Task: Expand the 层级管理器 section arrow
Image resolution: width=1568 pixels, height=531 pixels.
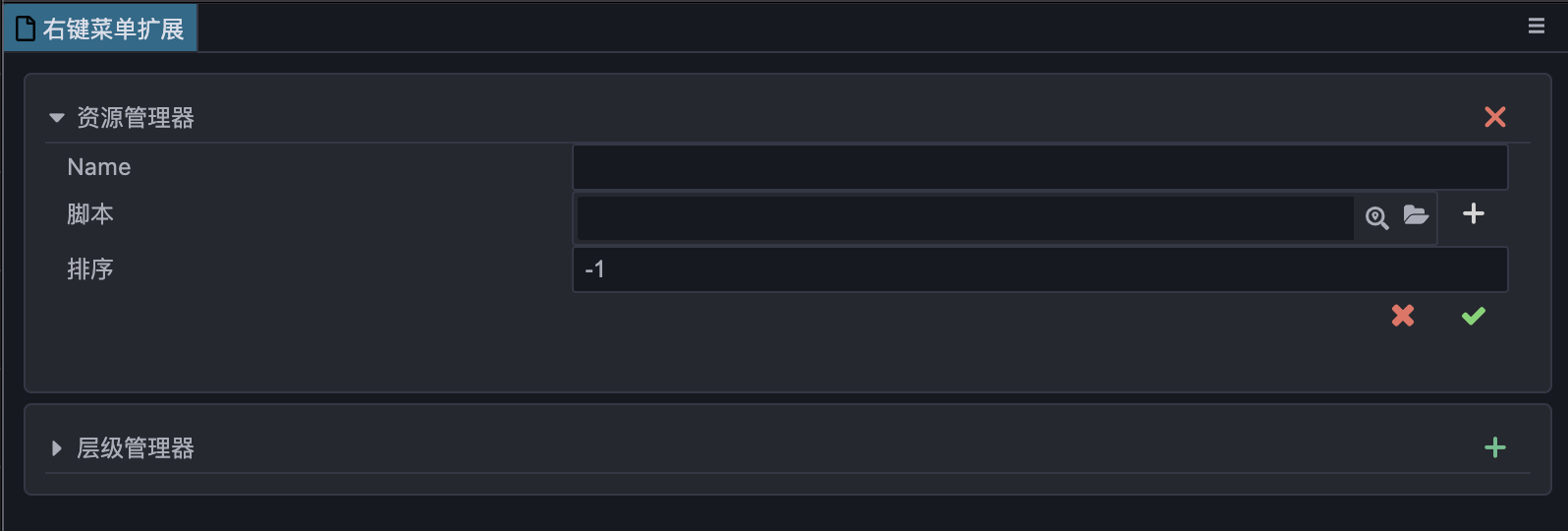Action: pyautogui.click(x=57, y=448)
